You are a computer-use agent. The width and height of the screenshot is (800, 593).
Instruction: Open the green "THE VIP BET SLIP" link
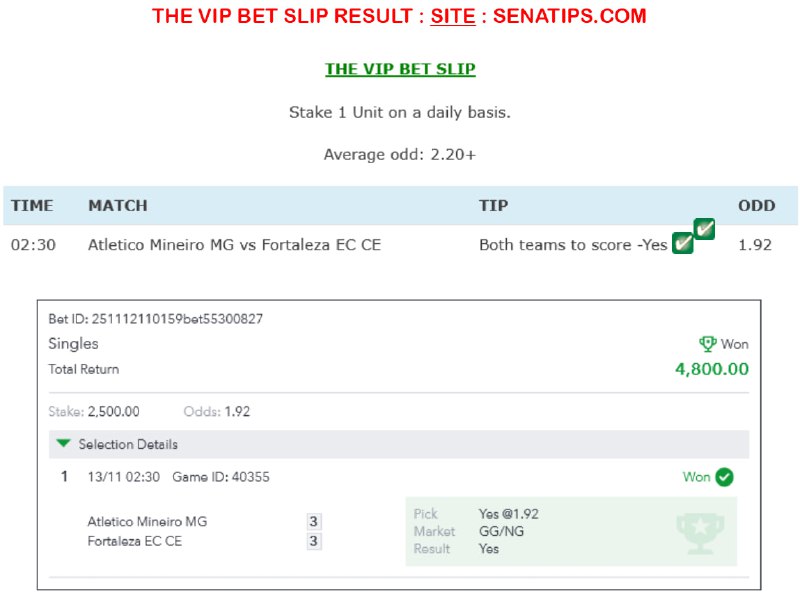(x=400, y=69)
